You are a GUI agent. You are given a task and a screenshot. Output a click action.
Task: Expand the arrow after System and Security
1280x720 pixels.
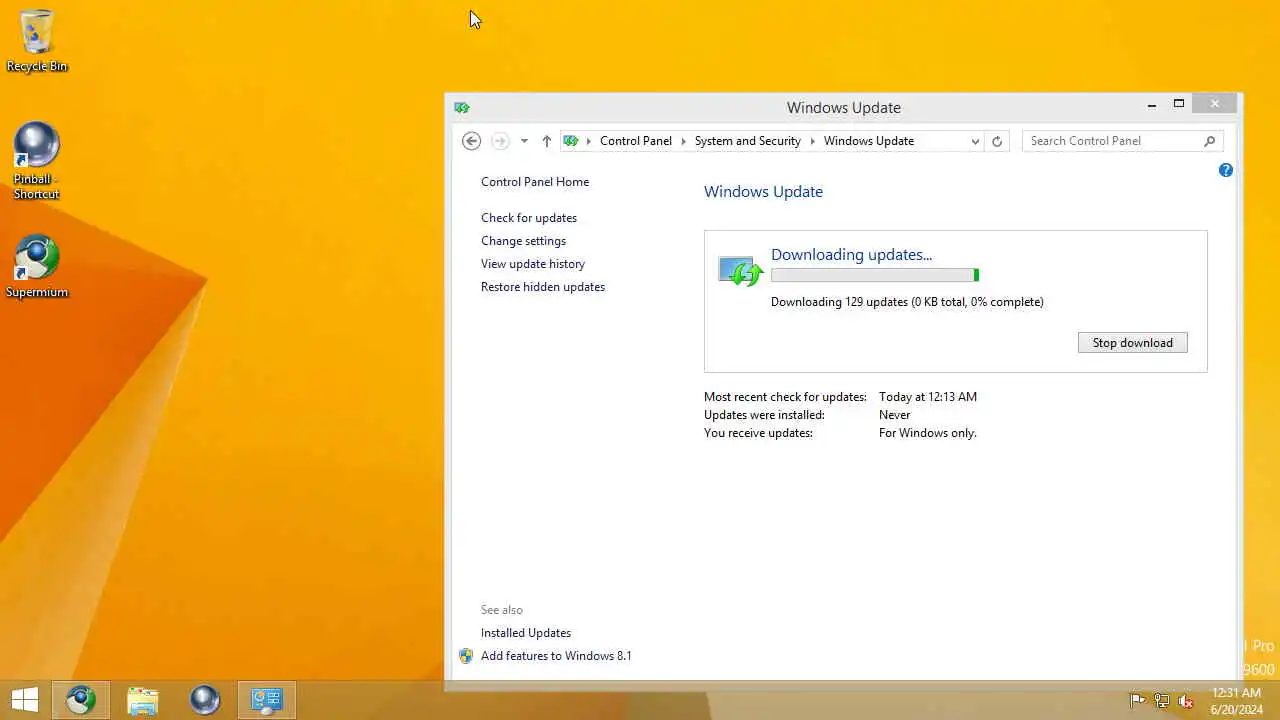click(x=813, y=141)
